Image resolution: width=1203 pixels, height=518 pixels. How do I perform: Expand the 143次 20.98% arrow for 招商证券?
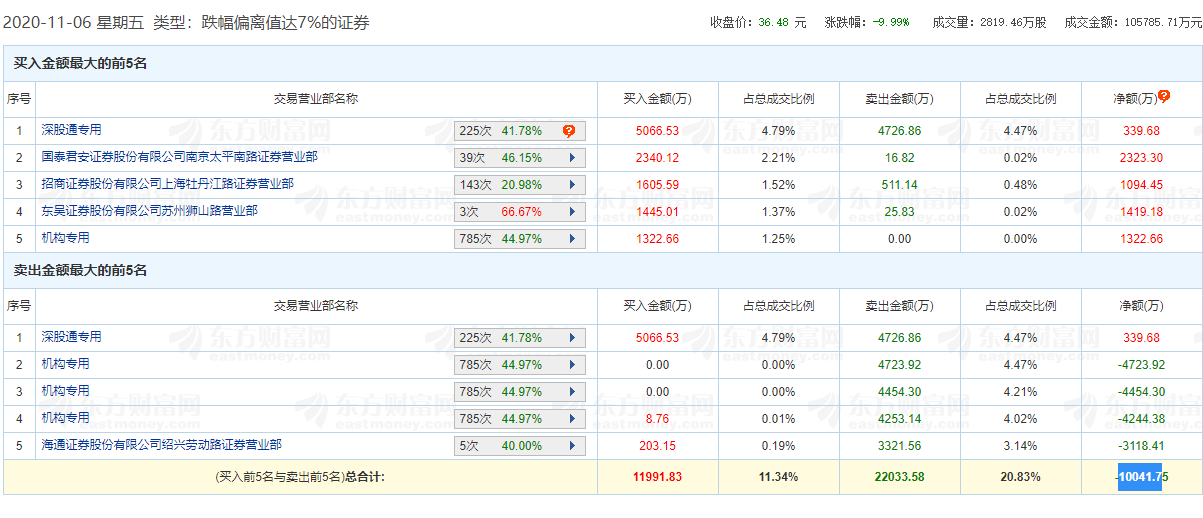572,185
